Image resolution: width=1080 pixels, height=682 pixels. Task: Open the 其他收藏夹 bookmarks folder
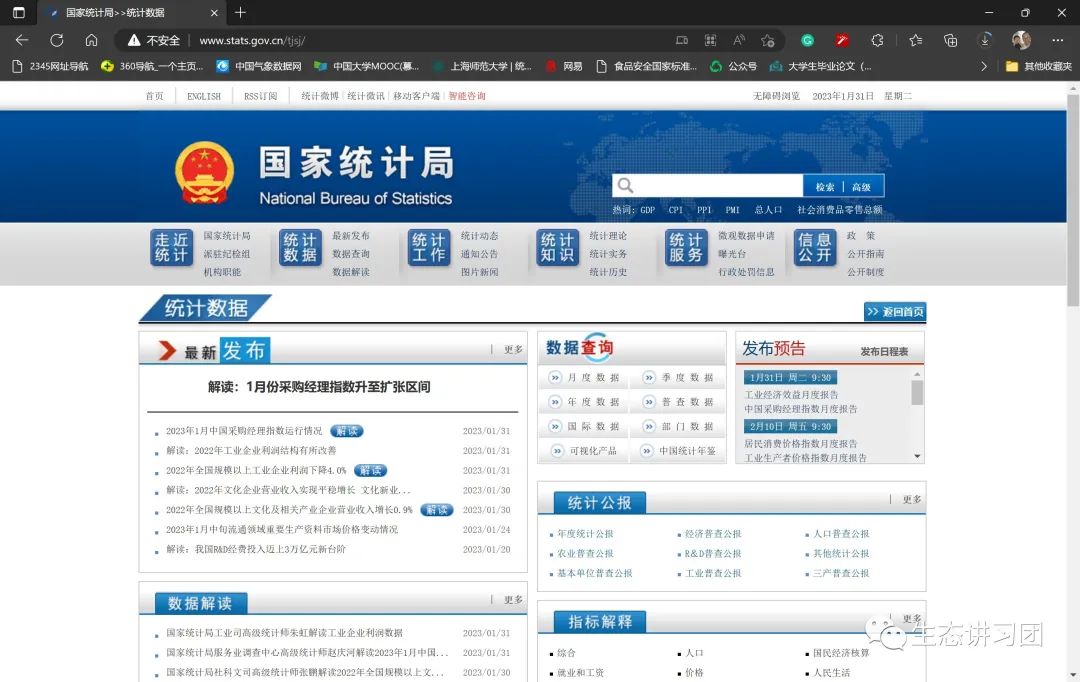click(1039, 66)
